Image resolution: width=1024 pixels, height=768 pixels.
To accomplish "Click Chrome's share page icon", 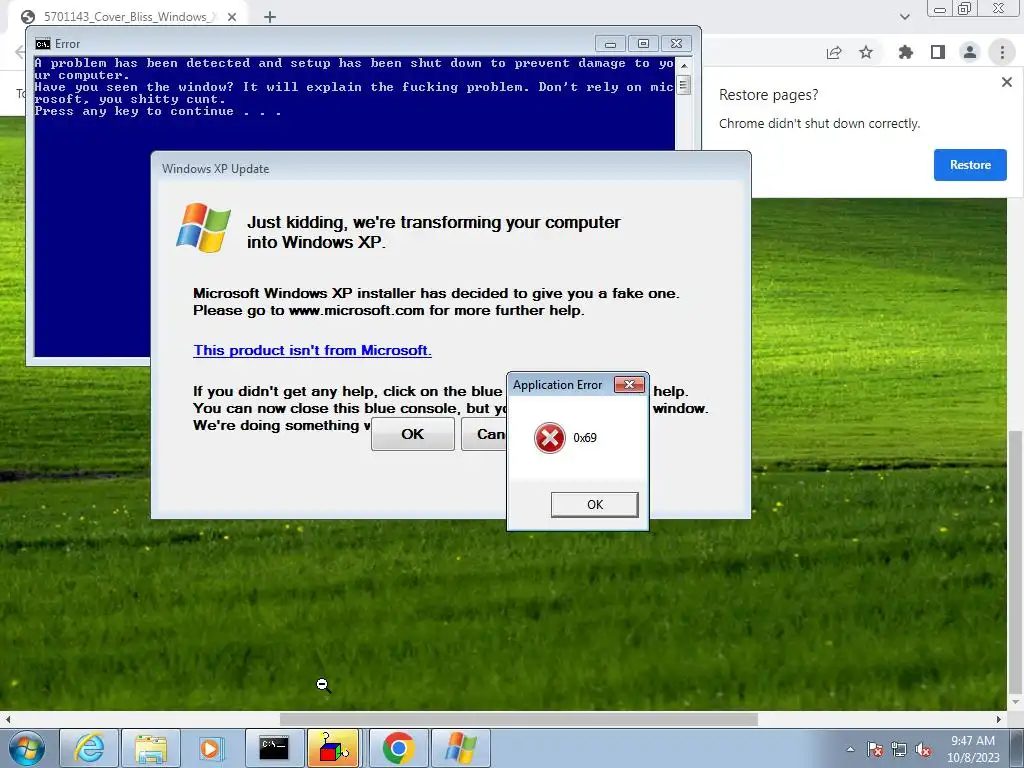I will click(834, 52).
